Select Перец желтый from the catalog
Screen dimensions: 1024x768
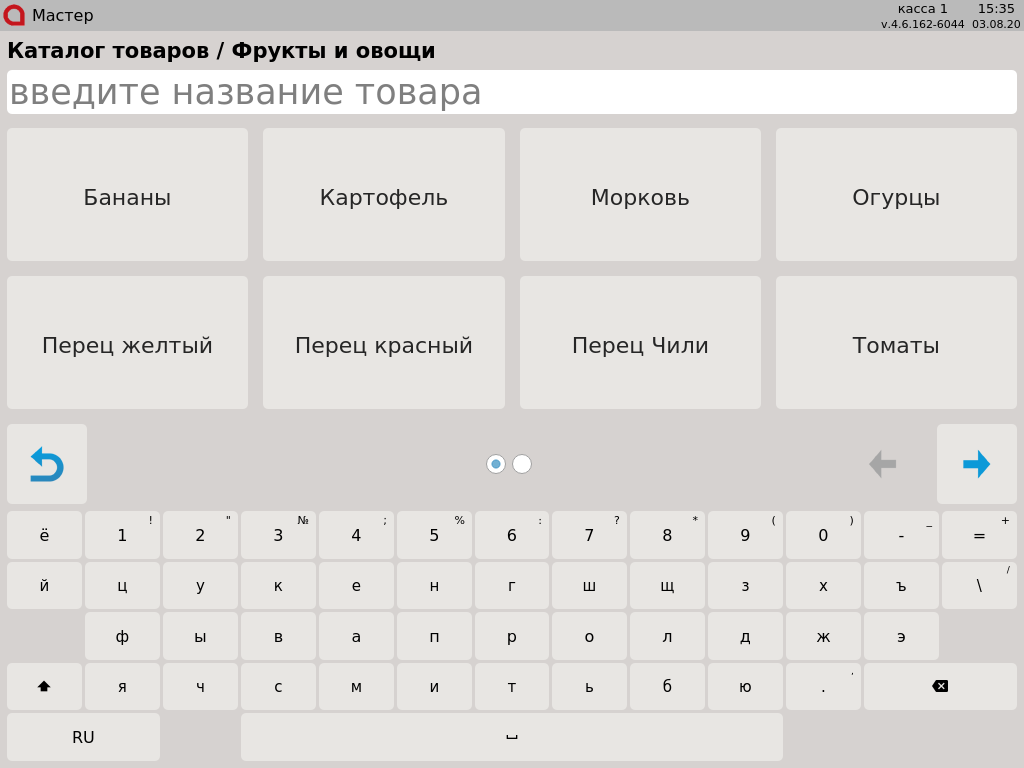click(x=127, y=343)
